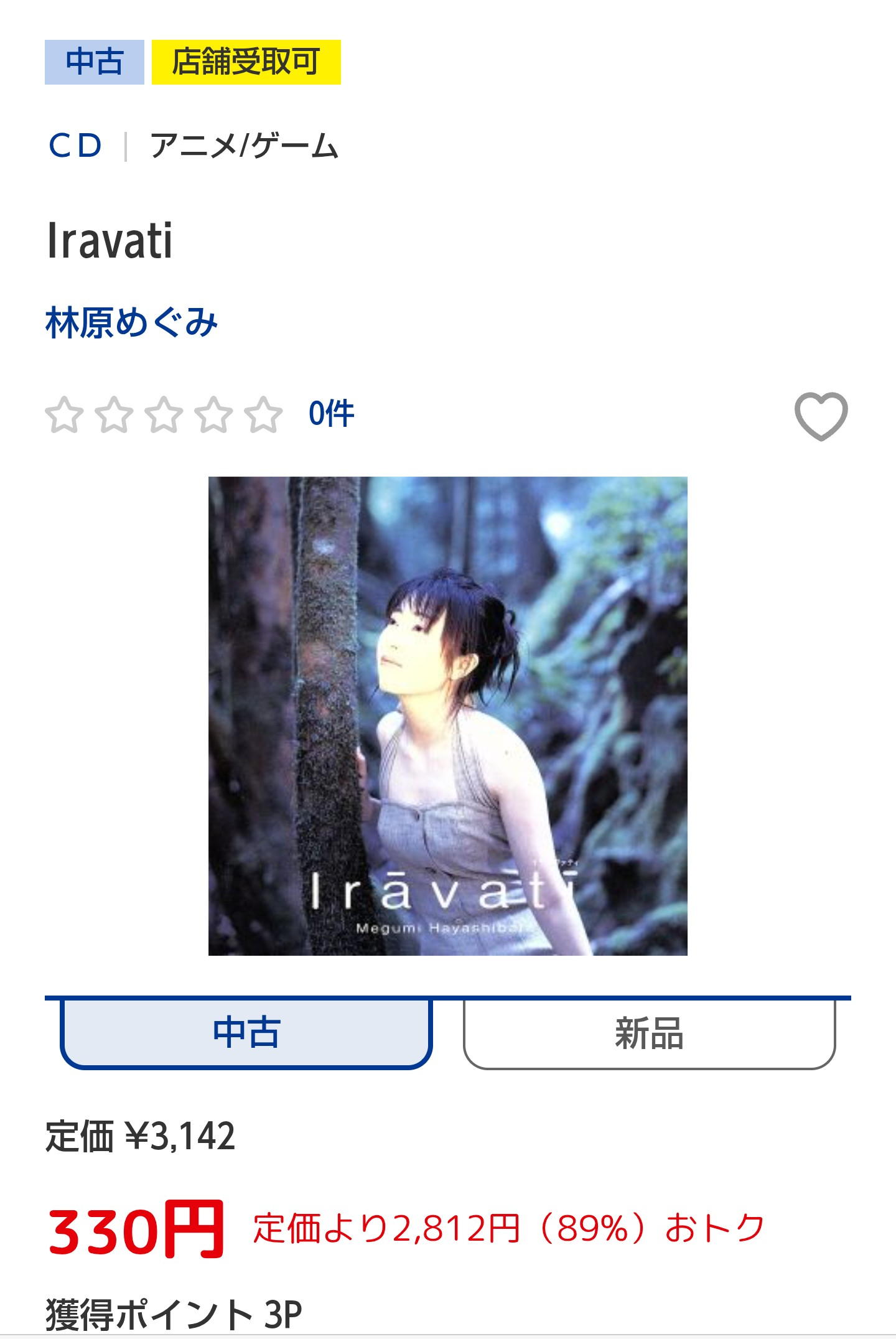Click the fifth rating star
This screenshot has height=1339, width=896.
coord(264,414)
